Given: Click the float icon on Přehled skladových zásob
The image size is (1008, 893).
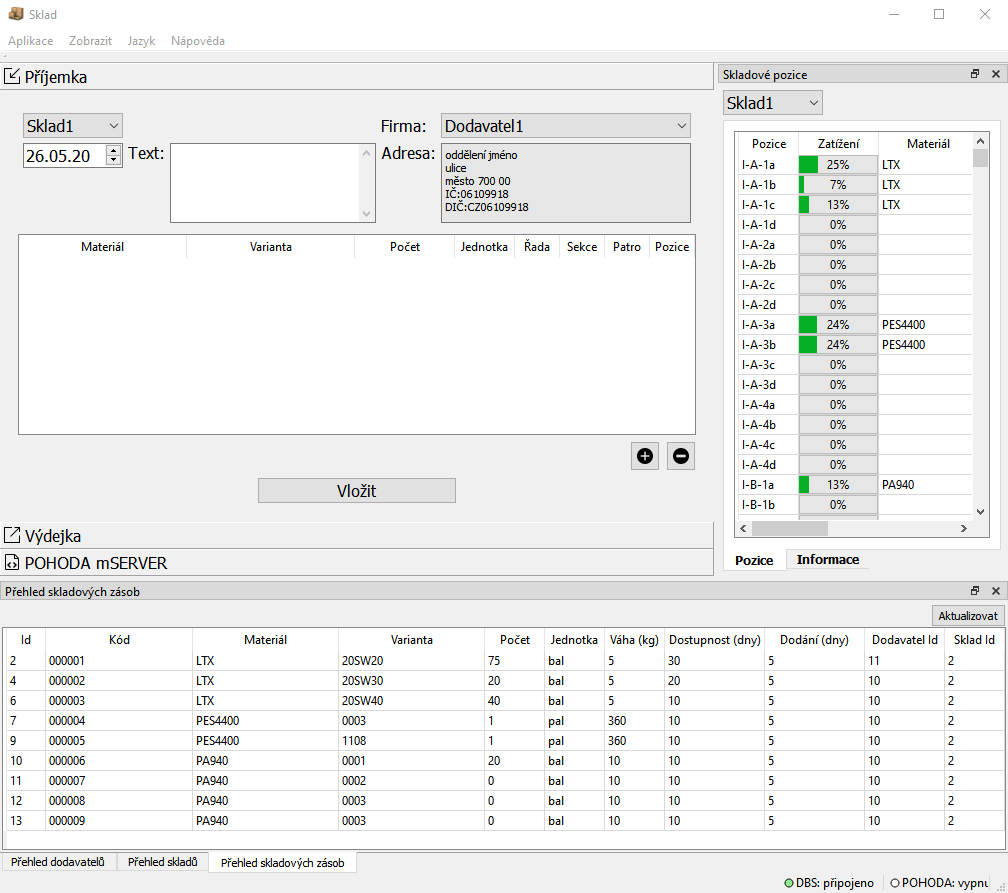Looking at the screenshot, I should tap(974, 590).
